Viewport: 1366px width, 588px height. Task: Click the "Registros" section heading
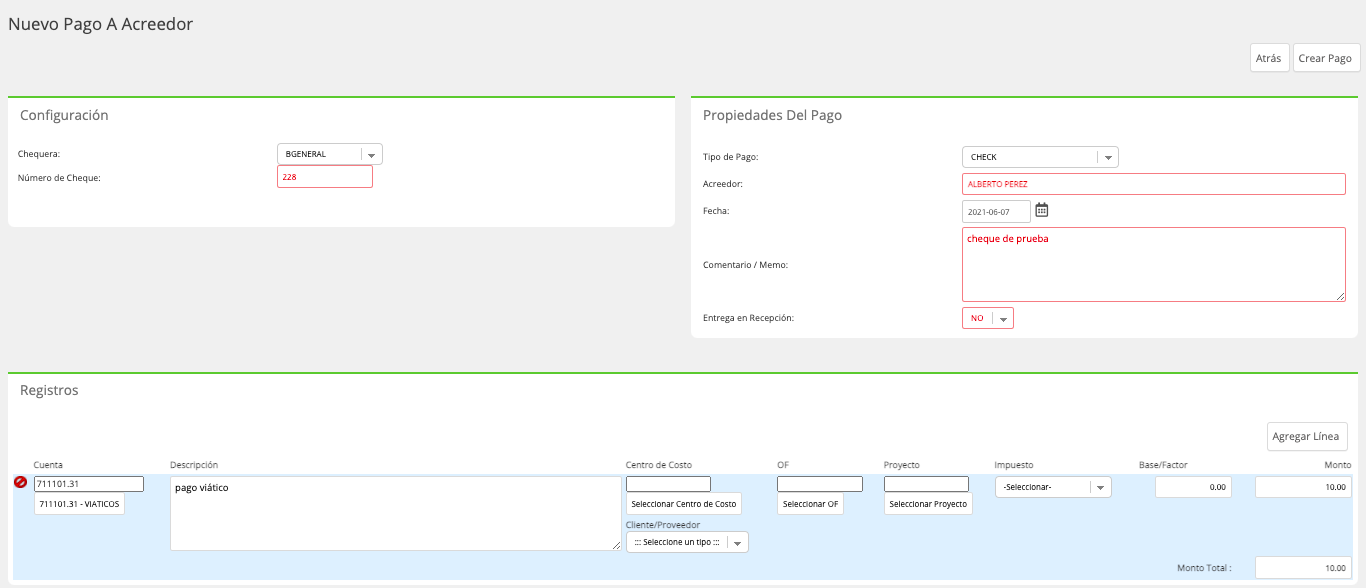tap(49, 390)
